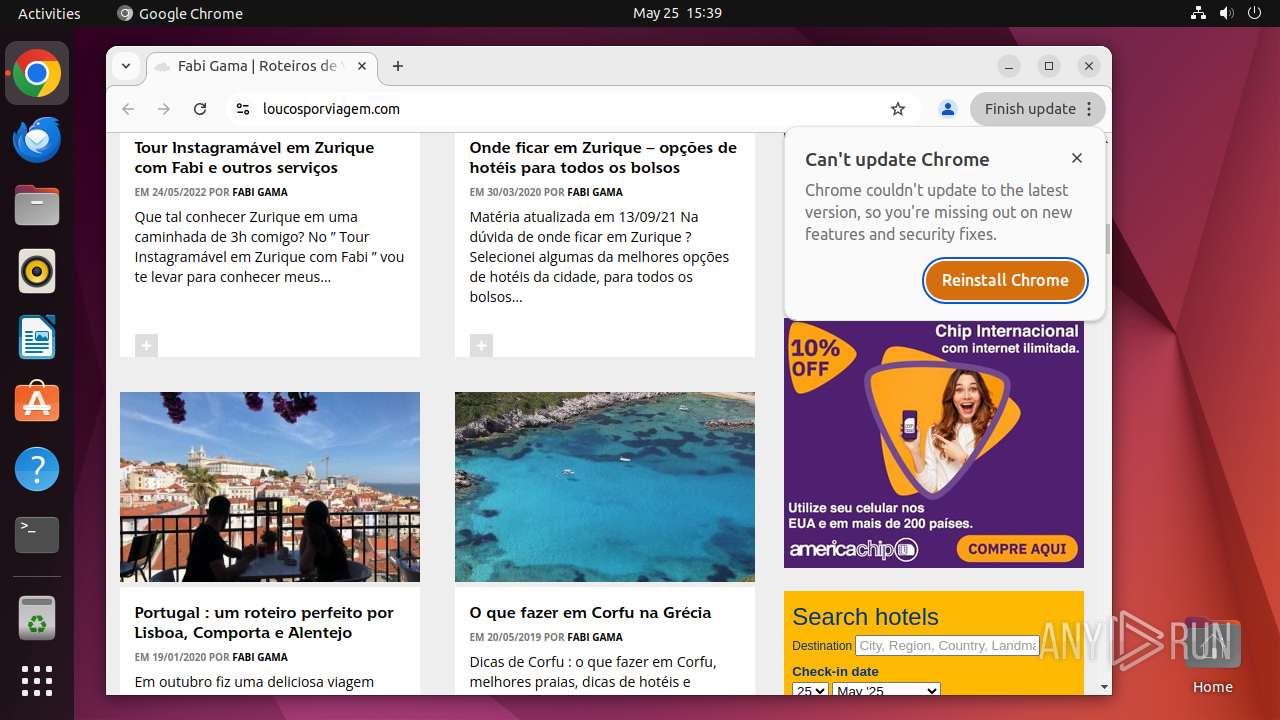Open the Google Chrome app menu in top bar

(x=180, y=13)
